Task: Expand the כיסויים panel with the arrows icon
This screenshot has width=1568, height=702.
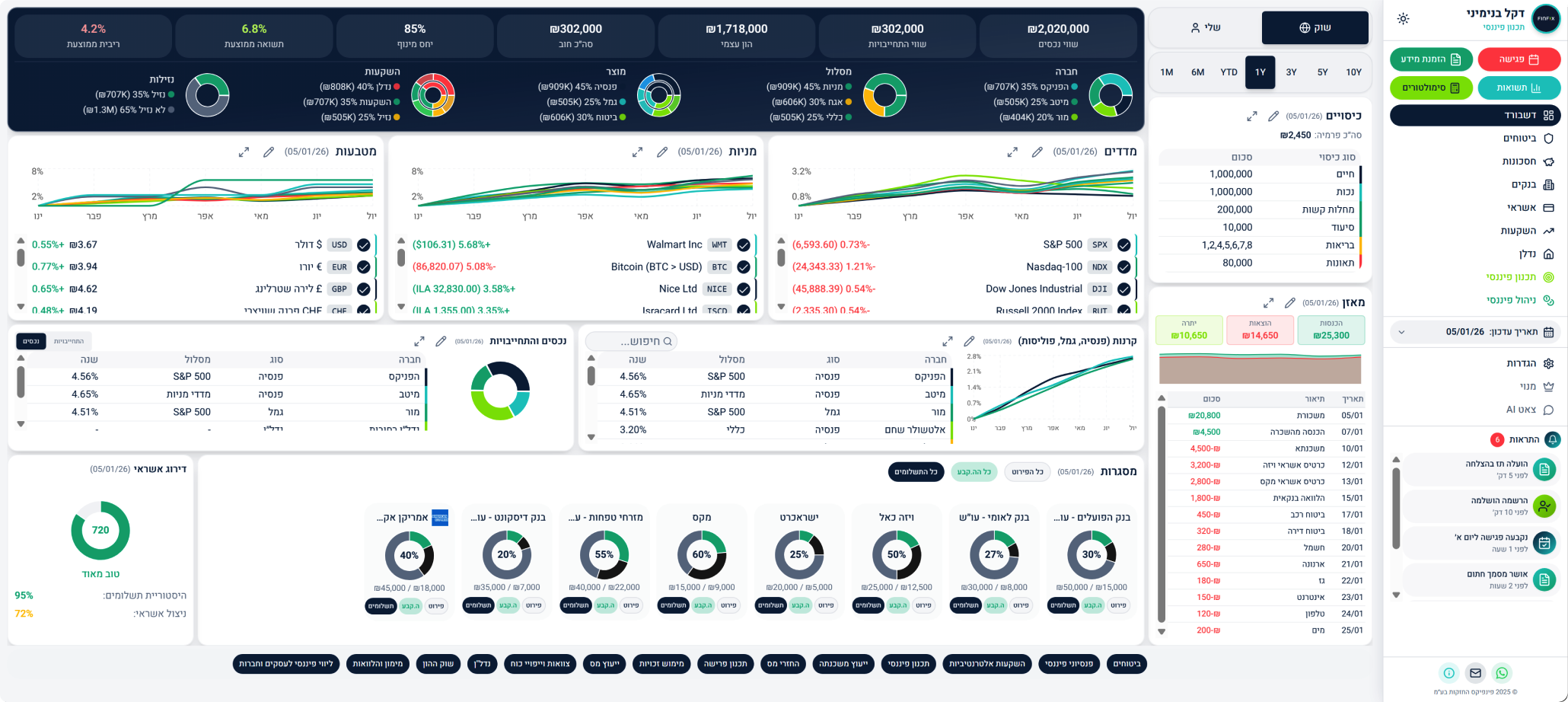Action: click(x=1251, y=116)
